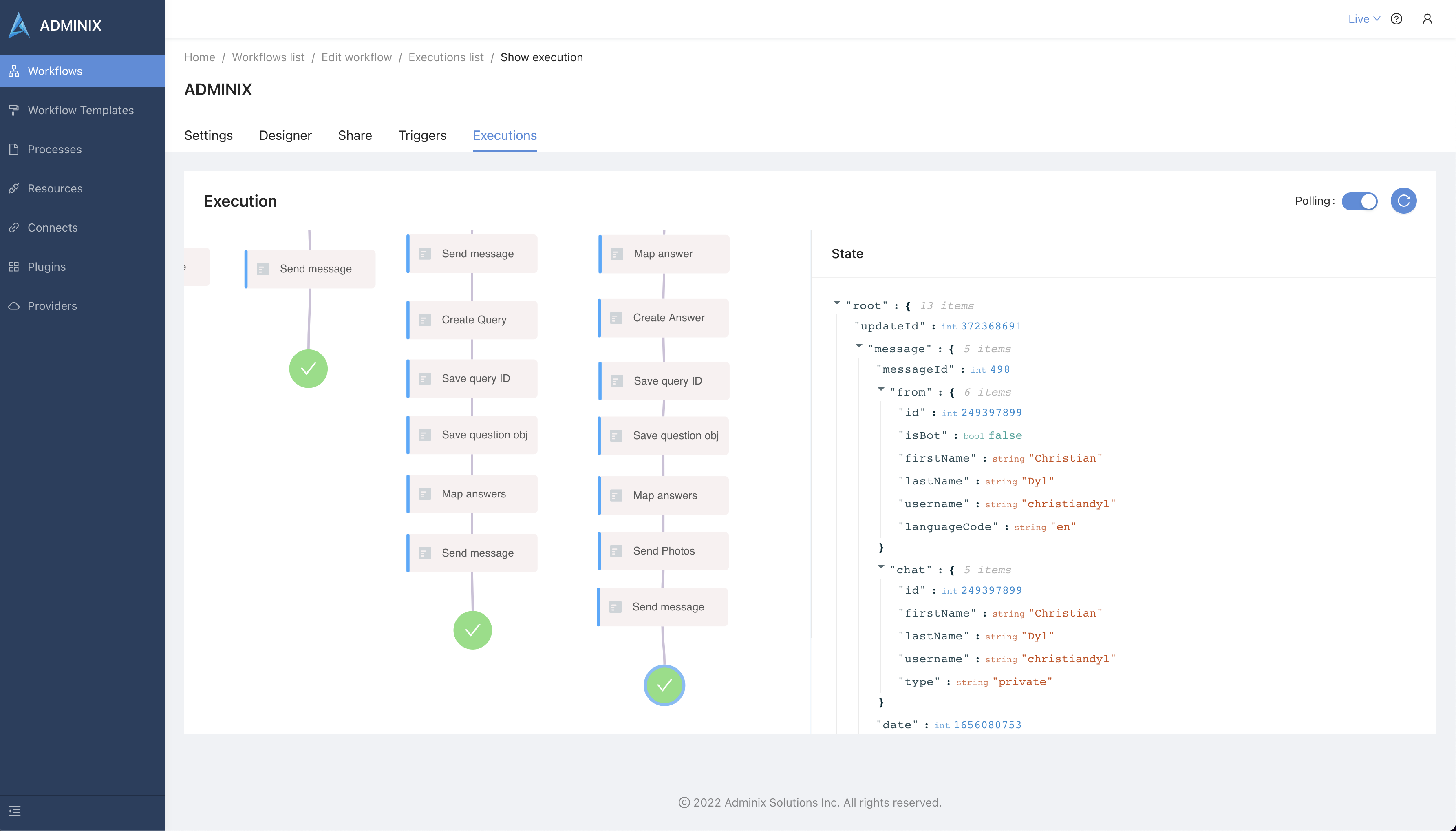Select the highlighted green checkmark end node
This screenshot has width=1456, height=831.
pyautogui.click(x=664, y=685)
